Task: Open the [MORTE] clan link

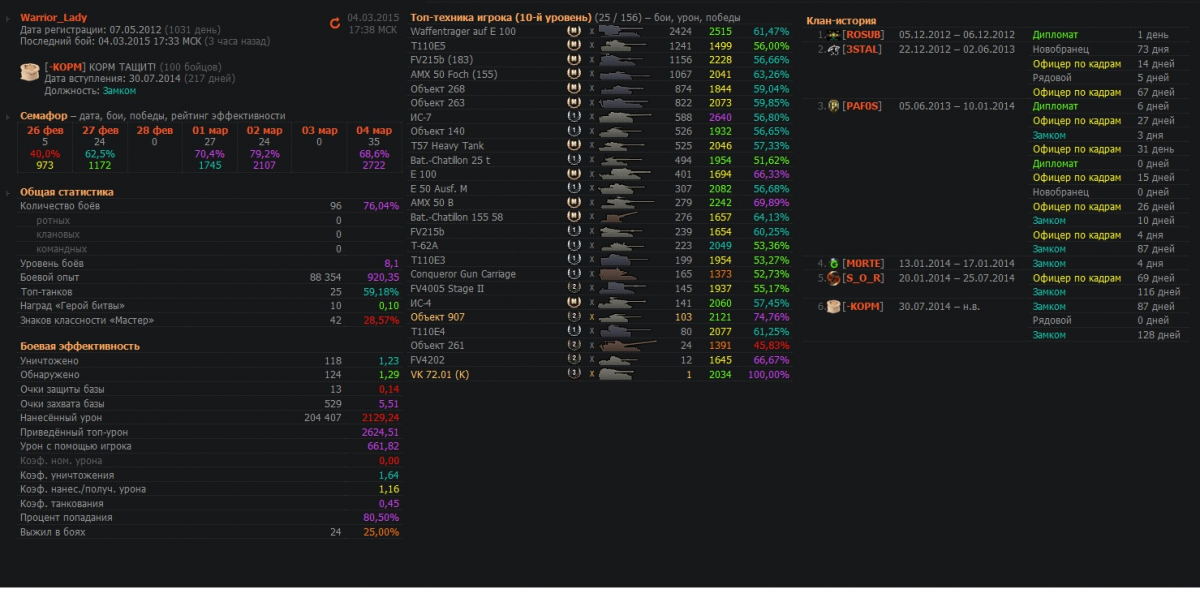Action: (x=863, y=263)
